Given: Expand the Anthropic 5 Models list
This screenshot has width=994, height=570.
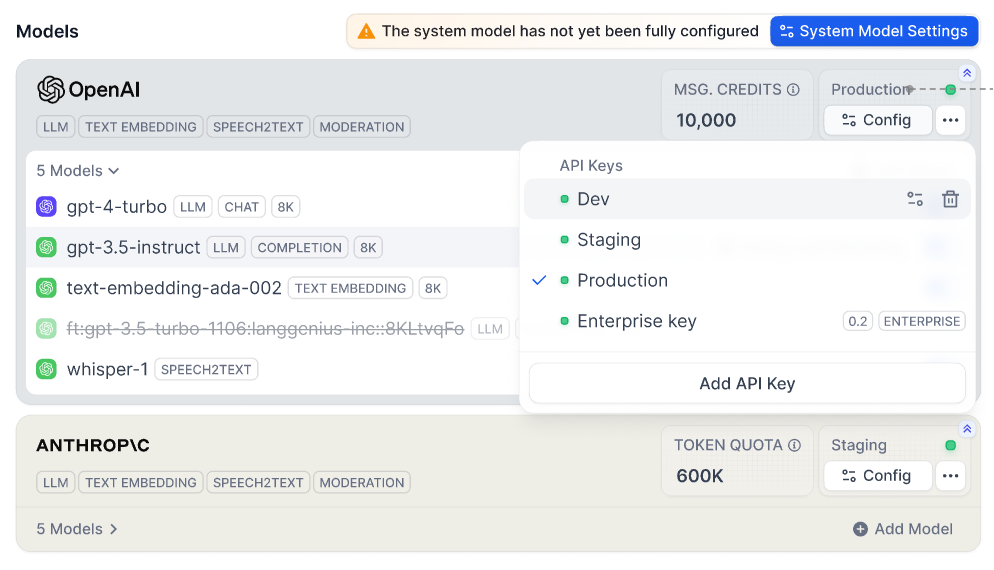Looking at the screenshot, I should (78, 529).
